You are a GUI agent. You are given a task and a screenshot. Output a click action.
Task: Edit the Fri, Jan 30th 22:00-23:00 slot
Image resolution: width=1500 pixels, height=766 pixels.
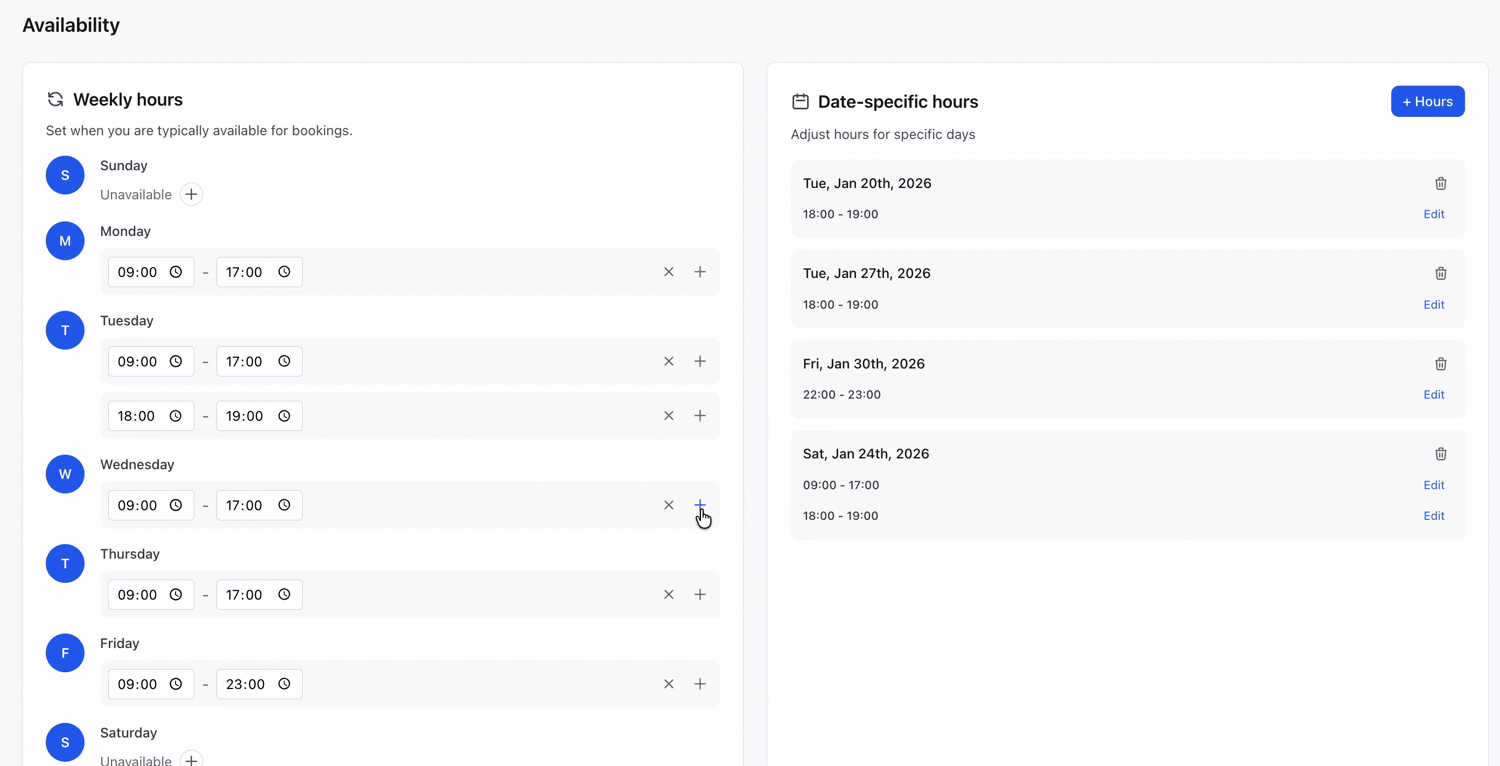click(1433, 394)
